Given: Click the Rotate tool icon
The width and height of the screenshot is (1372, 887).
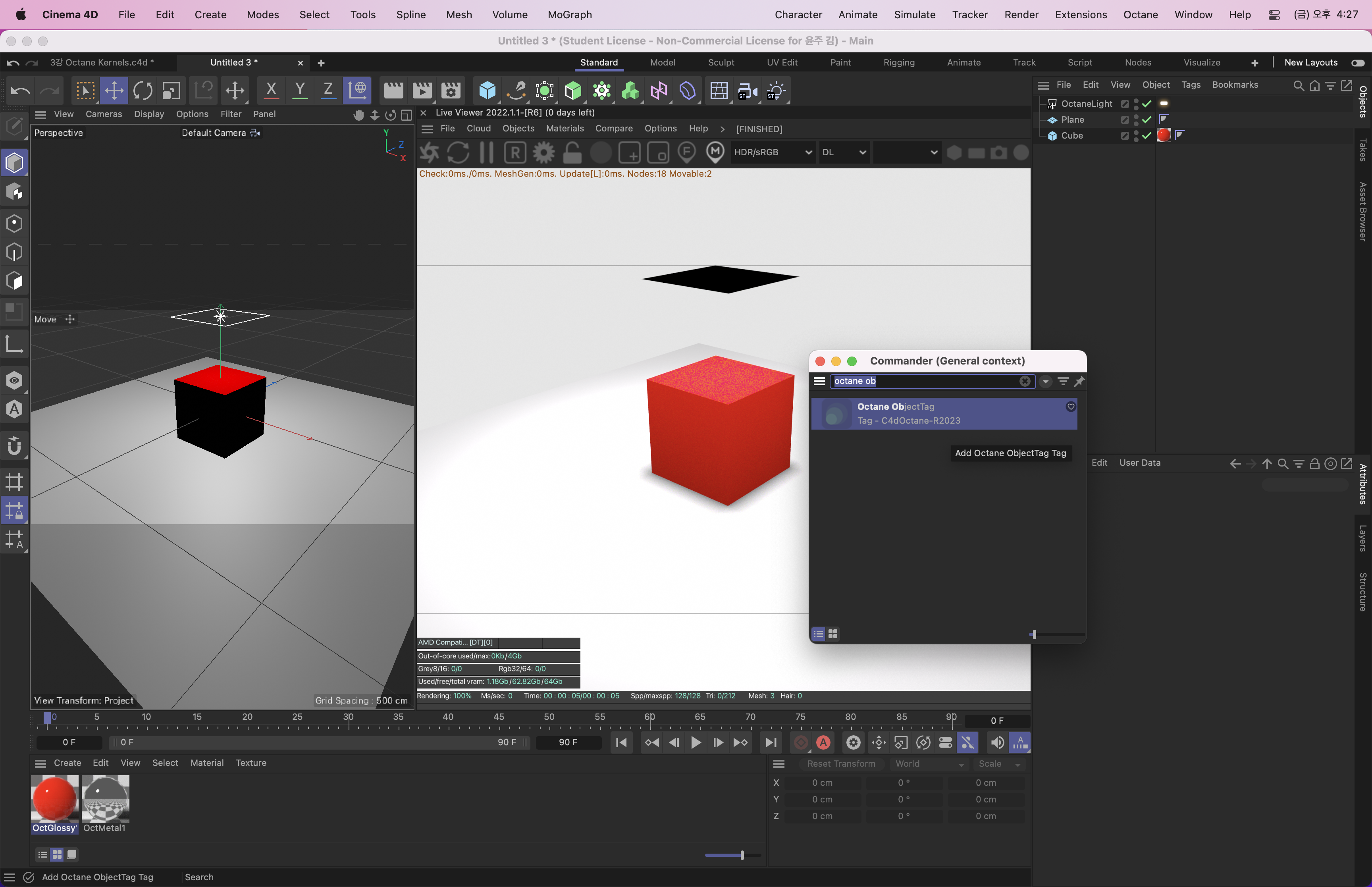Looking at the screenshot, I should pyautogui.click(x=143, y=91).
